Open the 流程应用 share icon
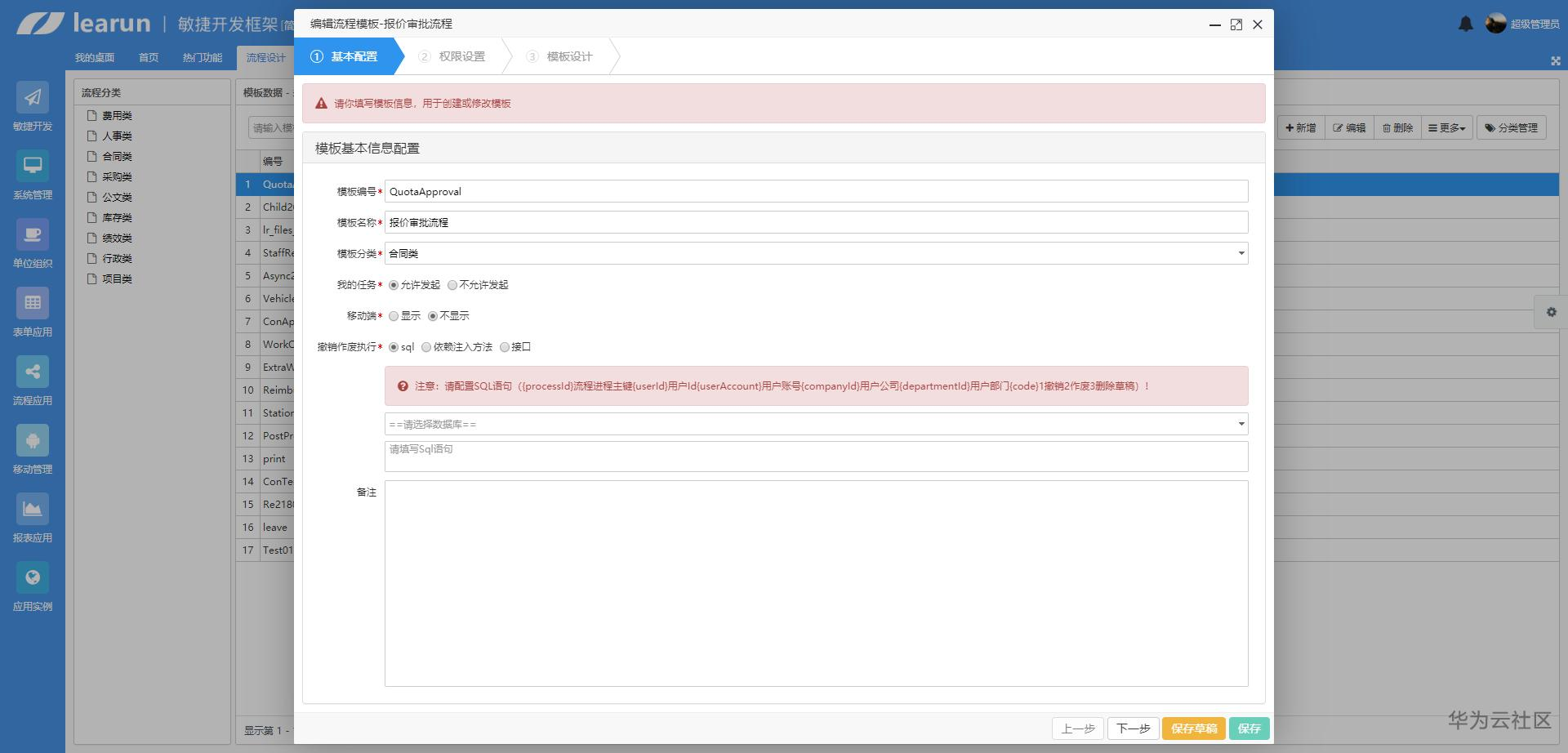The image size is (1568, 753). pos(33,372)
